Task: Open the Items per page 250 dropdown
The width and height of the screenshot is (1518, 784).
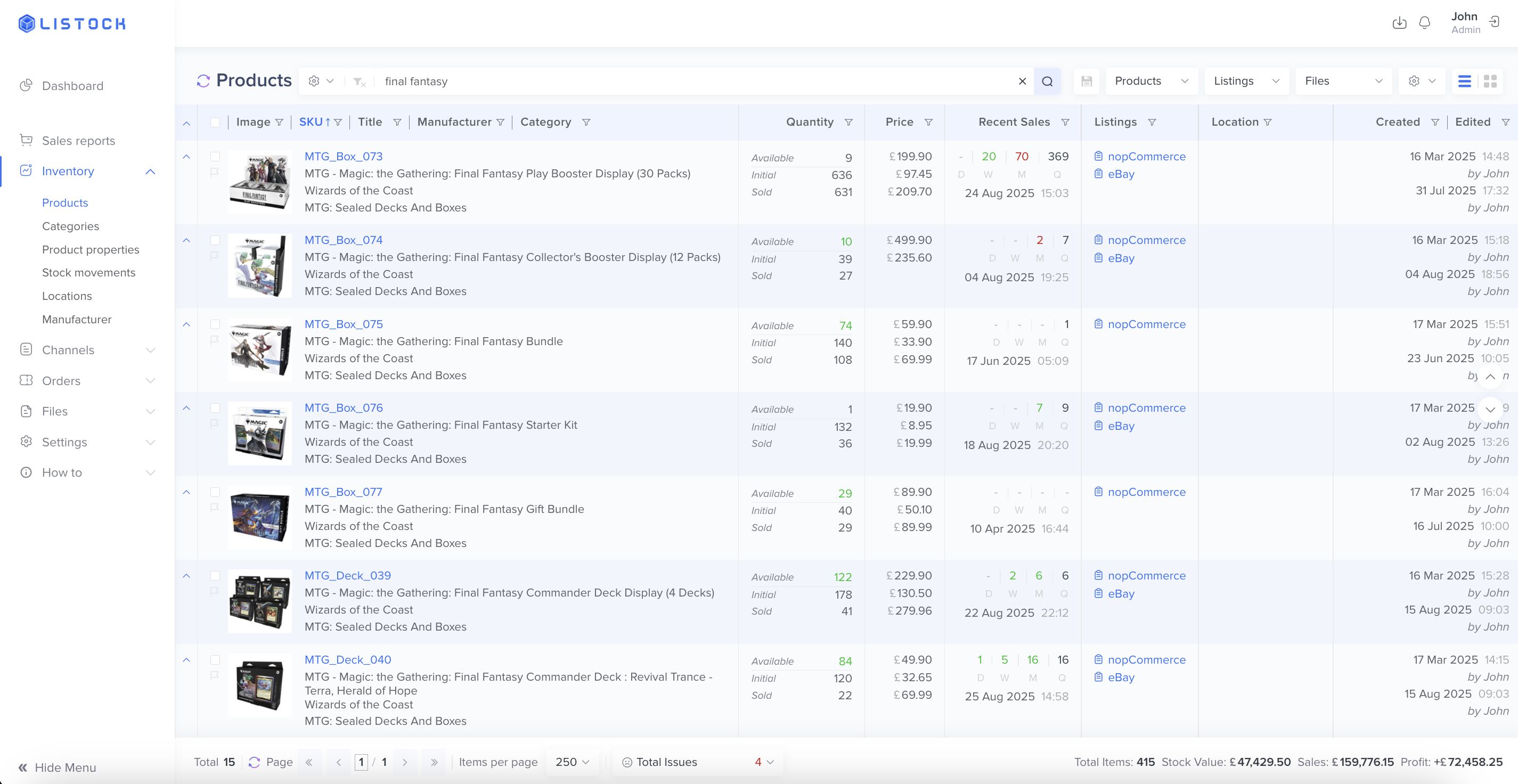Action: tap(572, 762)
